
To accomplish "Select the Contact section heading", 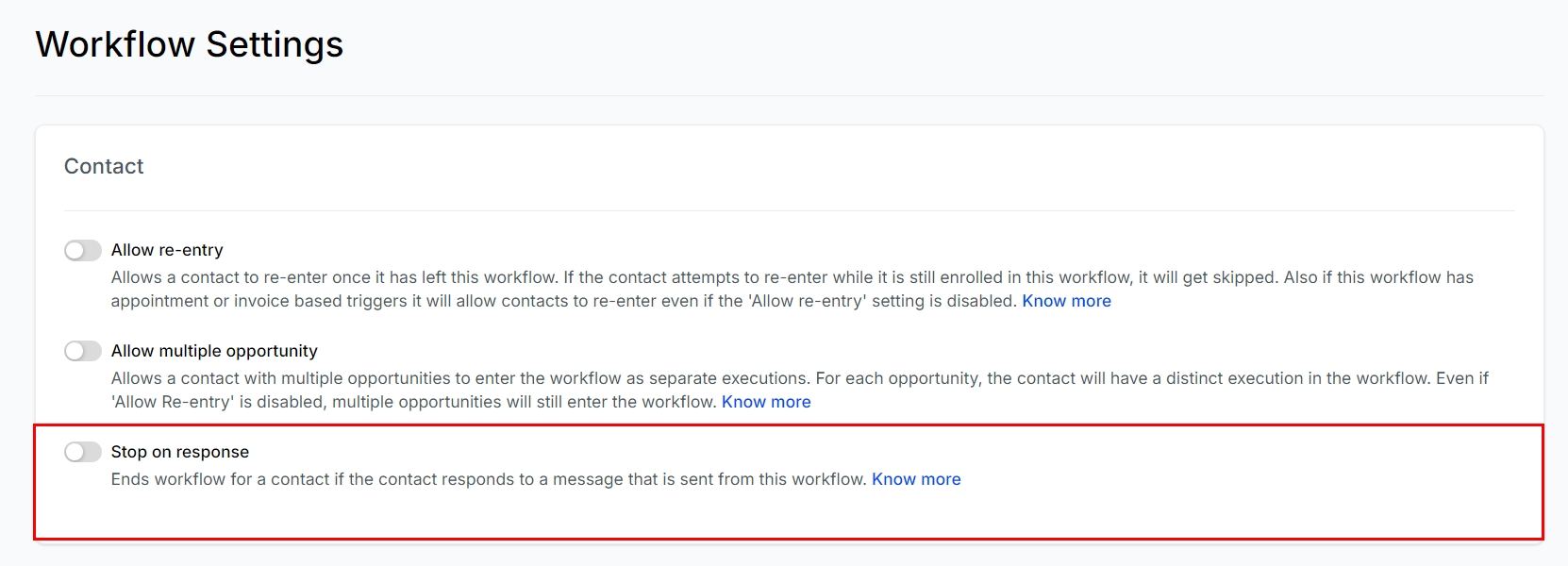I will [x=104, y=167].
